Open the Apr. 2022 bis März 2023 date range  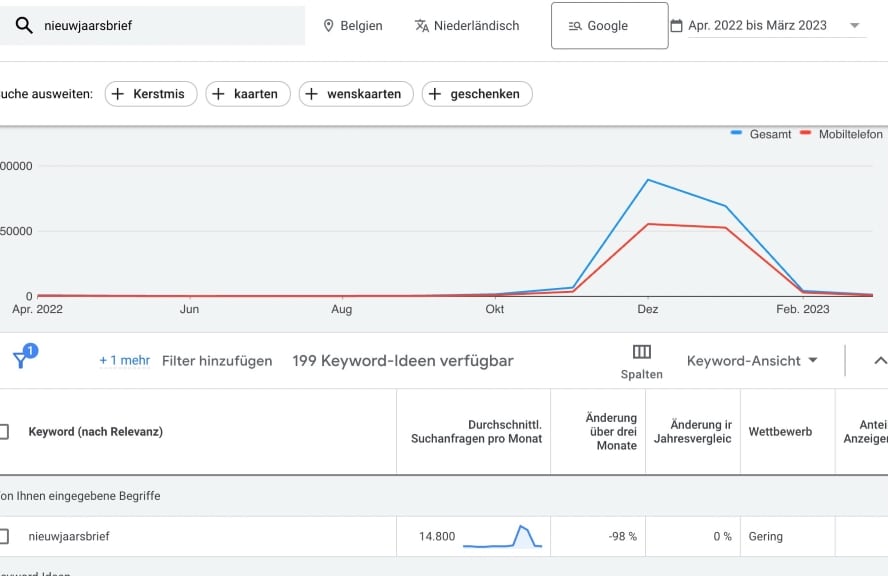click(x=757, y=25)
